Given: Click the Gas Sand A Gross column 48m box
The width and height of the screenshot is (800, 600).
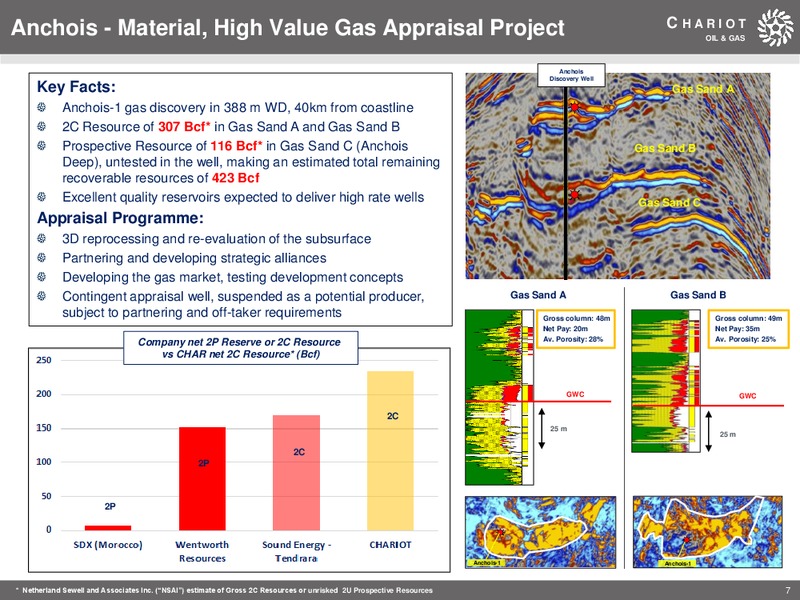Looking at the screenshot, I should (x=577, y=329).
